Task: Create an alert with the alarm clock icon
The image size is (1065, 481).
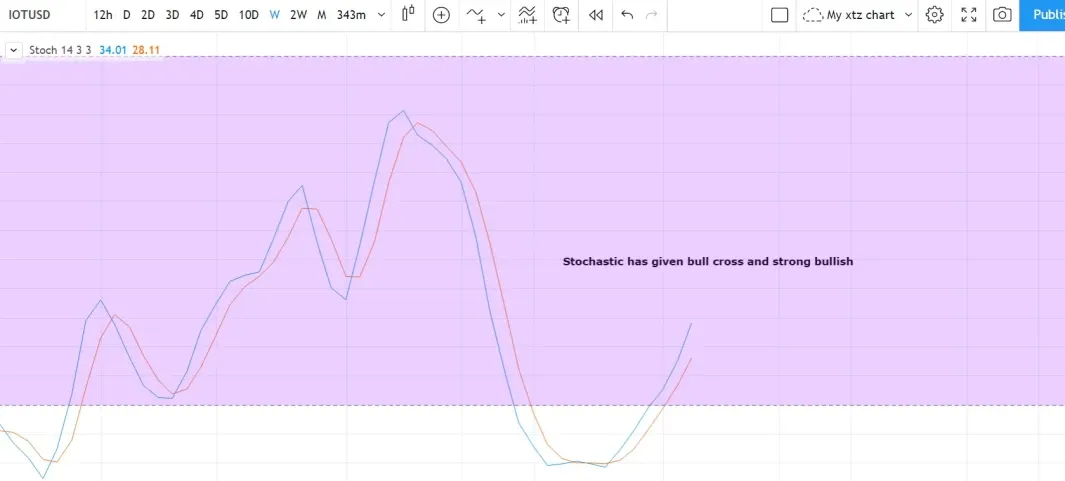Action: [561, 15]
